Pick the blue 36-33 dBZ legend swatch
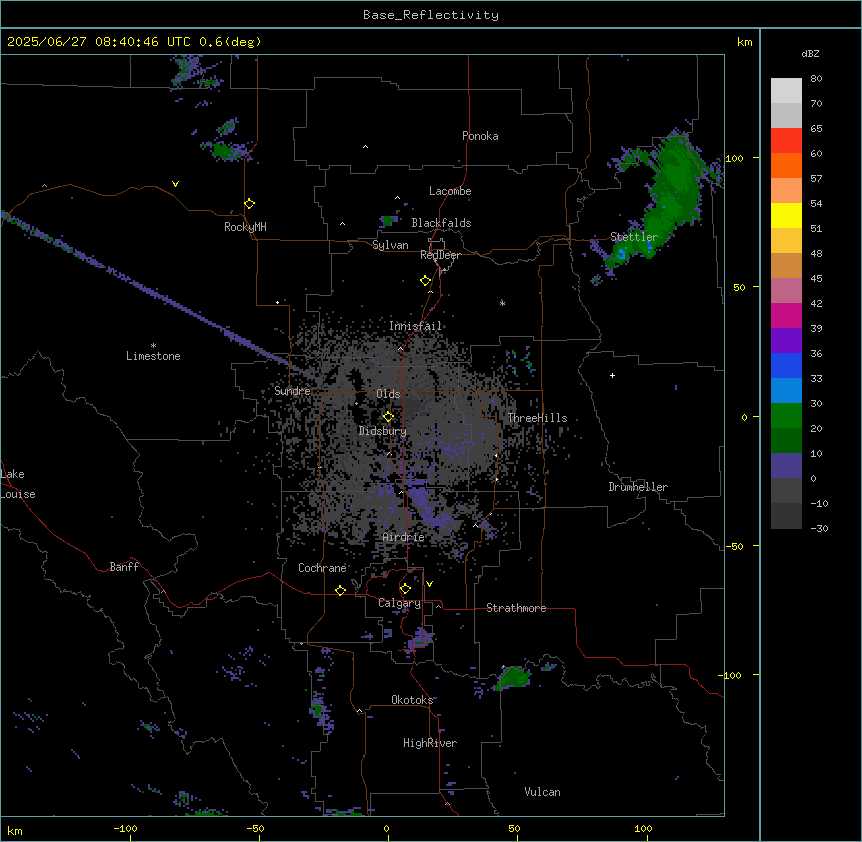Image resolution: width=862 pixels, height=842 pixels. (786, 365)
